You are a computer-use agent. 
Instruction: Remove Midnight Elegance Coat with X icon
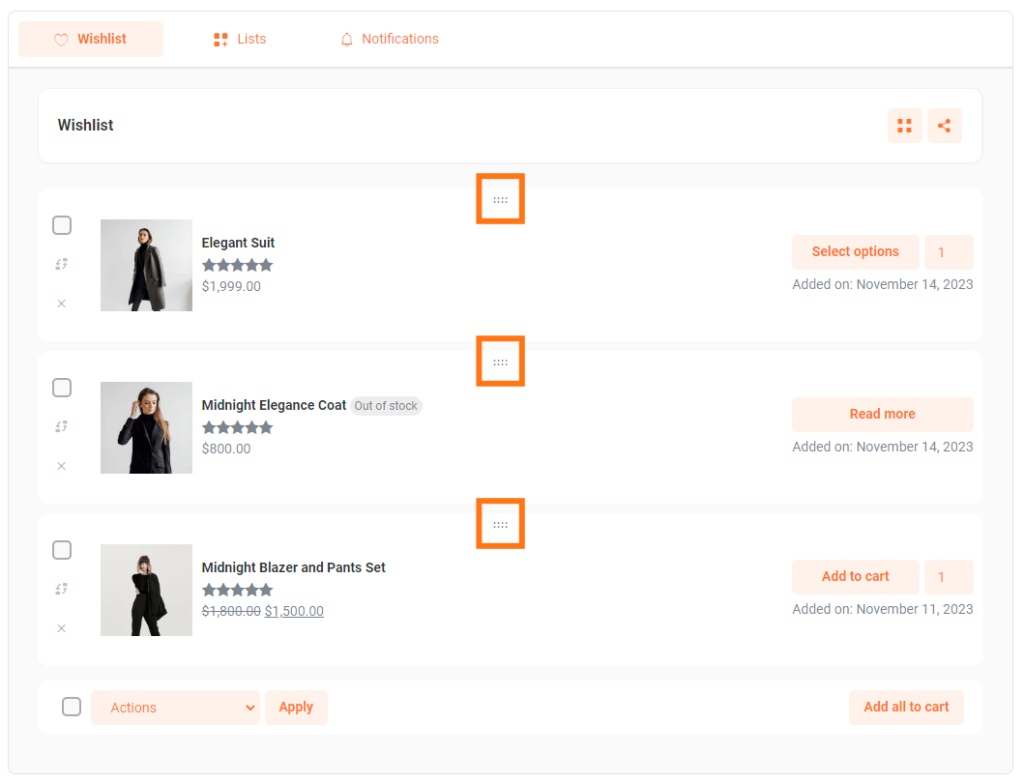[x=61, y=466]
